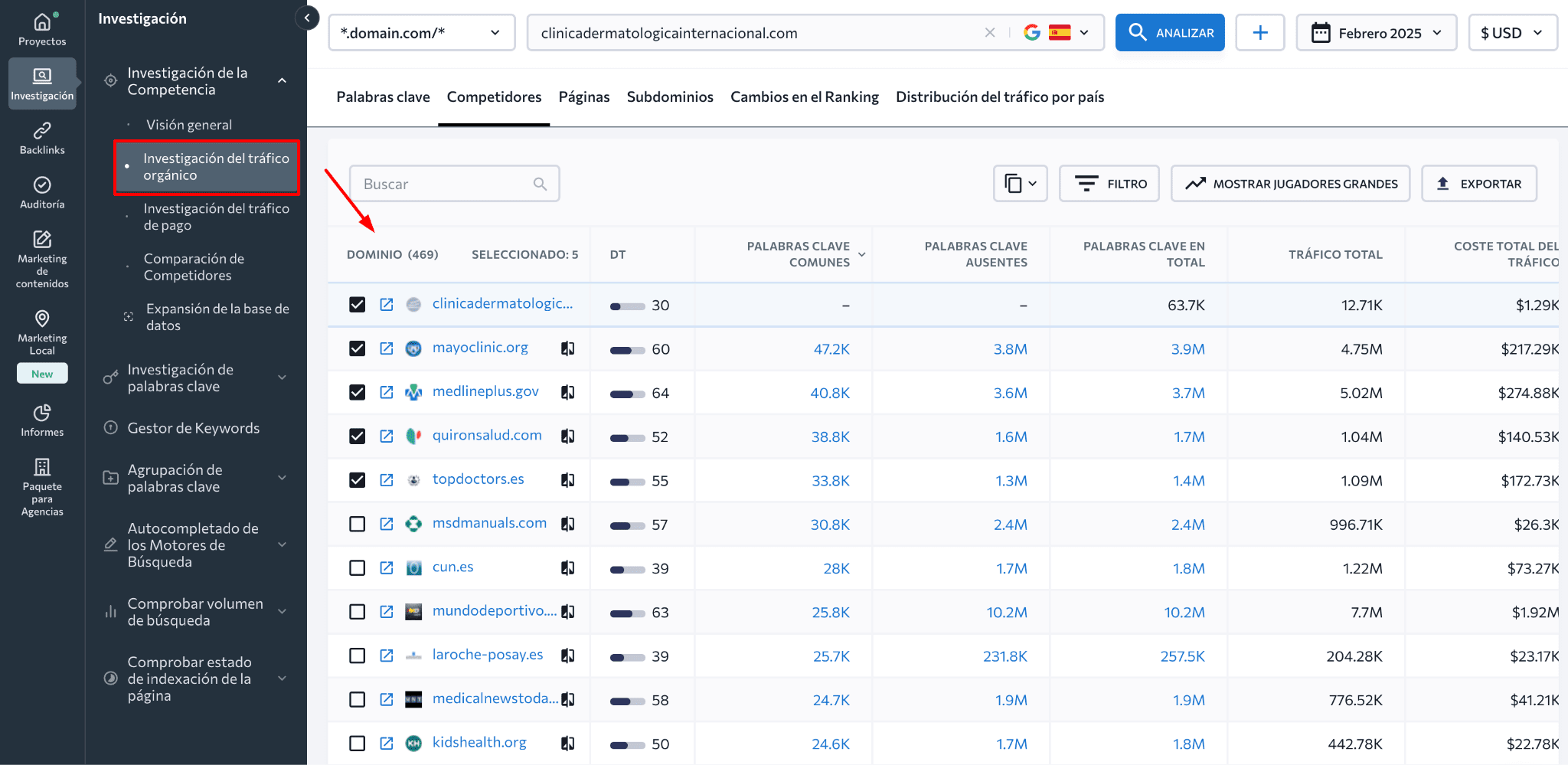Expand Agrupación de palabras clave section
Screen dimensions: 1568x765
pyautogui.click(x=282, y=478)
